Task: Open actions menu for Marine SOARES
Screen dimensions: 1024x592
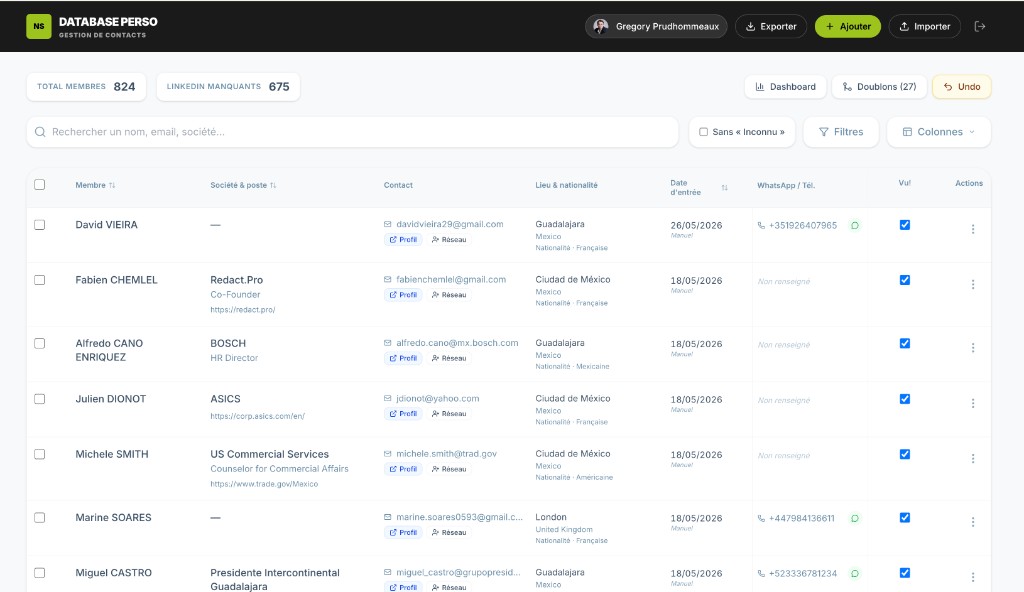Action: coord(972,522)
